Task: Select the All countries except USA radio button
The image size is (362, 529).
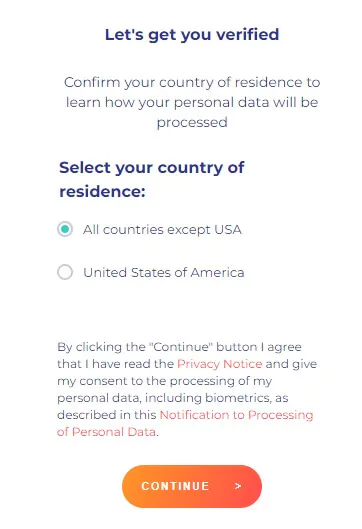Action: tap(65, 229)
